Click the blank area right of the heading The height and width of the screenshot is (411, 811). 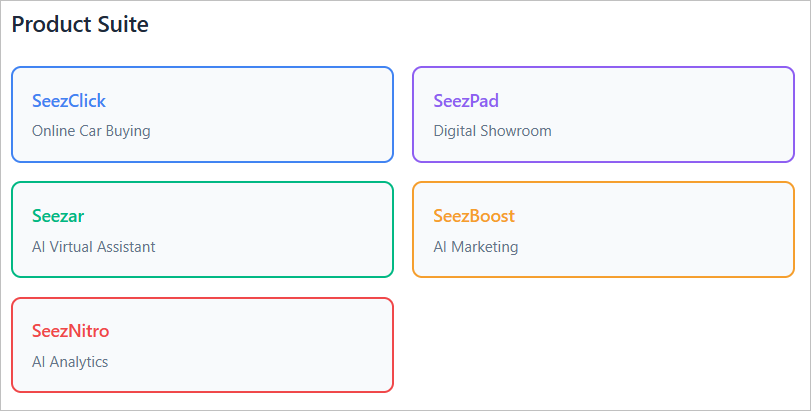(480, 25)
